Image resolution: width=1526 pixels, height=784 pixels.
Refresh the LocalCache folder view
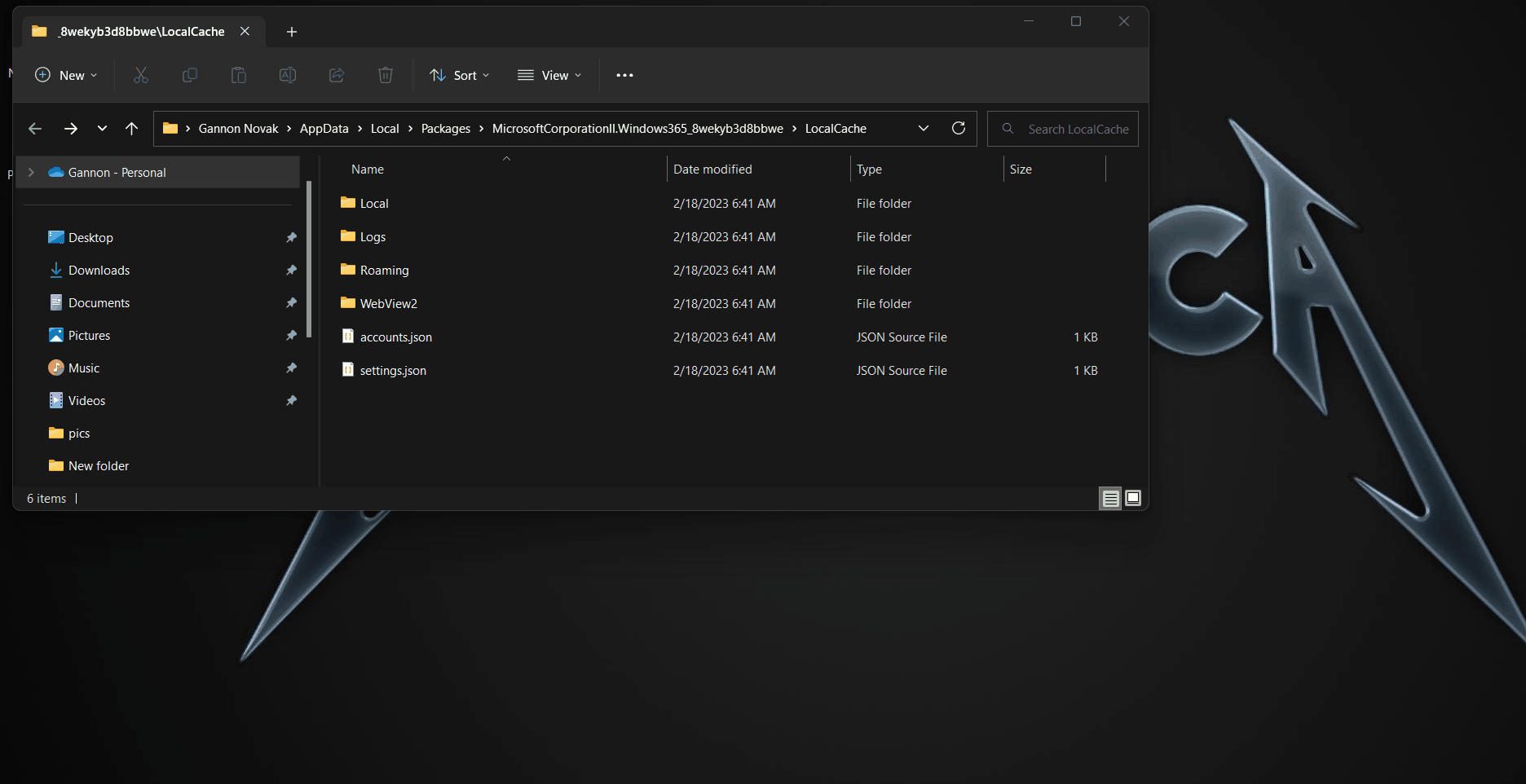pos(959,128)
